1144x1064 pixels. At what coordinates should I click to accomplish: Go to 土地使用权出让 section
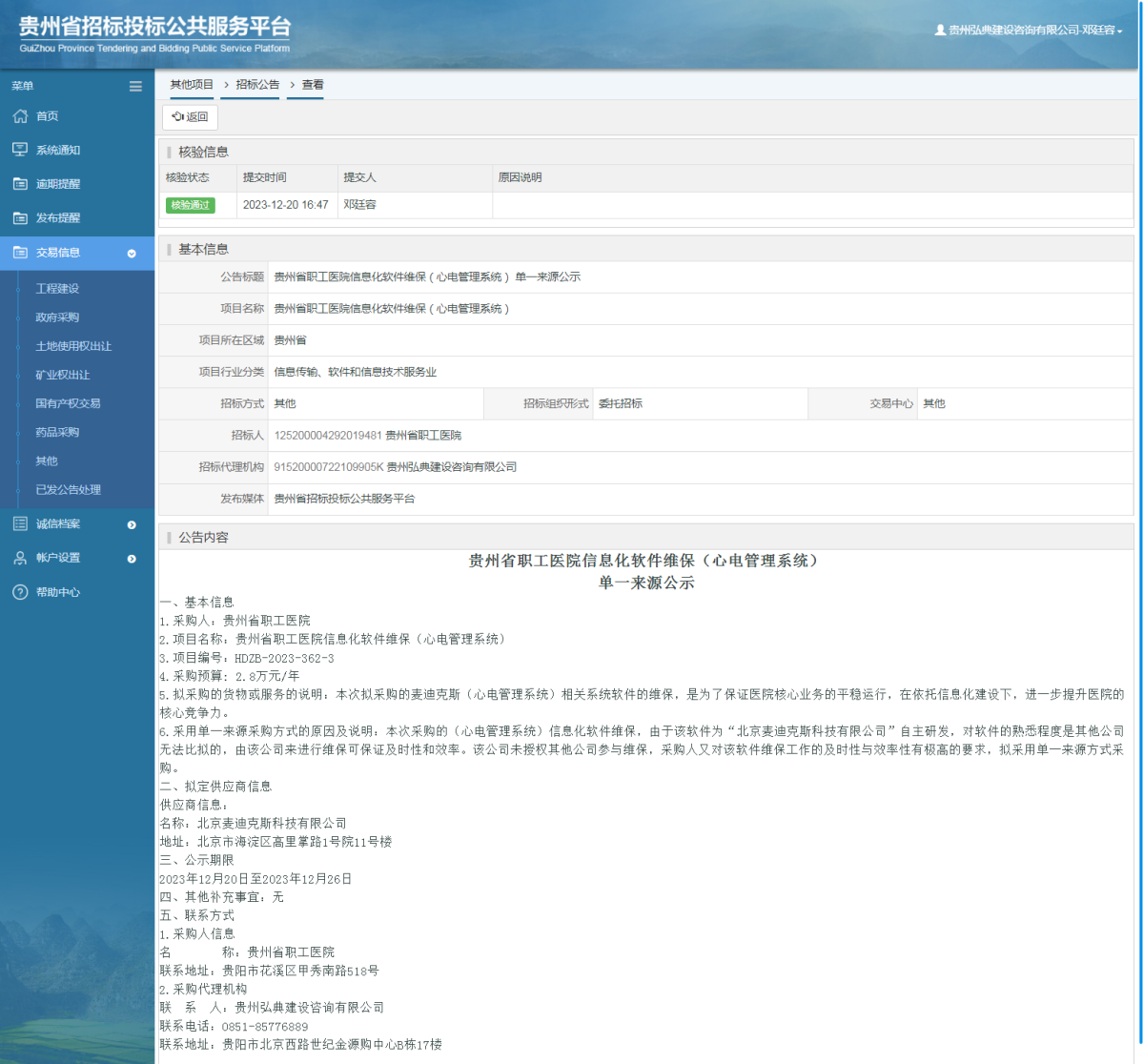pyautogui.click(x=73, y=346)
